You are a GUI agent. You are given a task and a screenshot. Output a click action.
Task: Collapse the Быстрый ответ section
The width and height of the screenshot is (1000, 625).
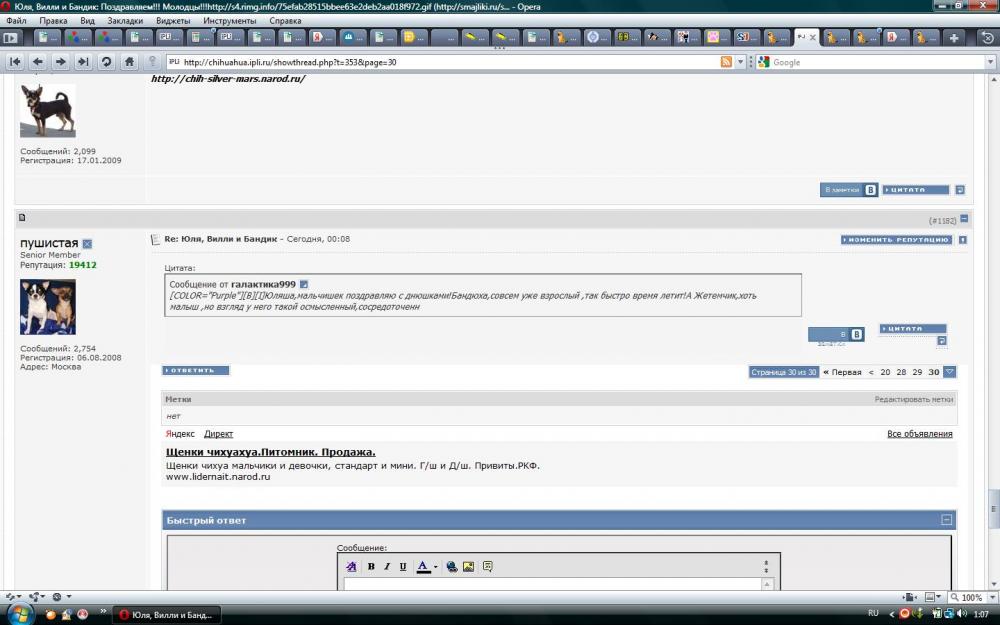coord(946,520)
